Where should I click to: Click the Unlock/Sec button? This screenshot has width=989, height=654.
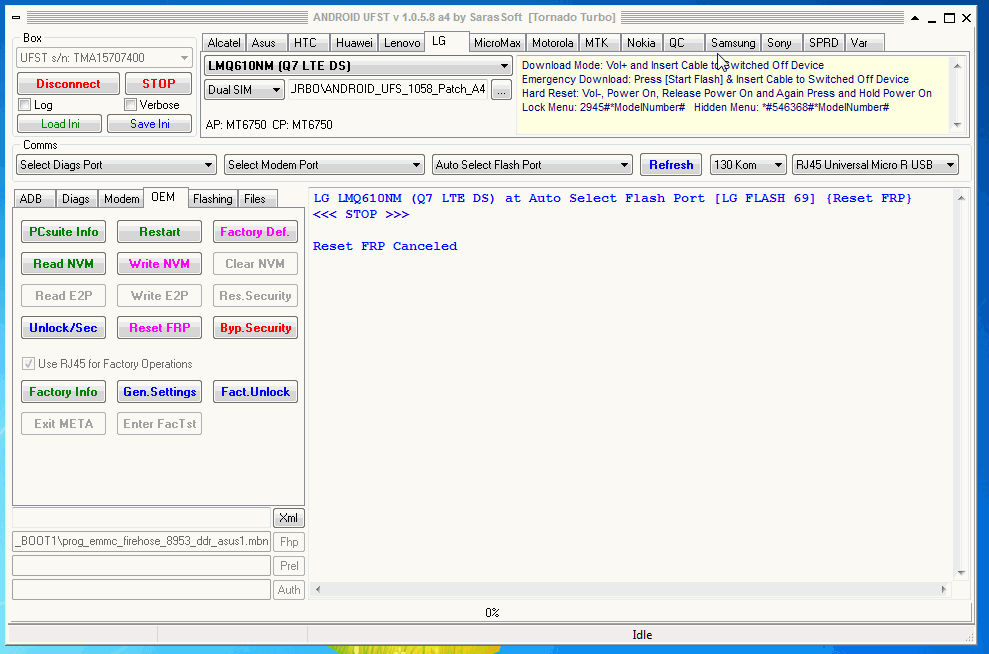tap(64, 328)
